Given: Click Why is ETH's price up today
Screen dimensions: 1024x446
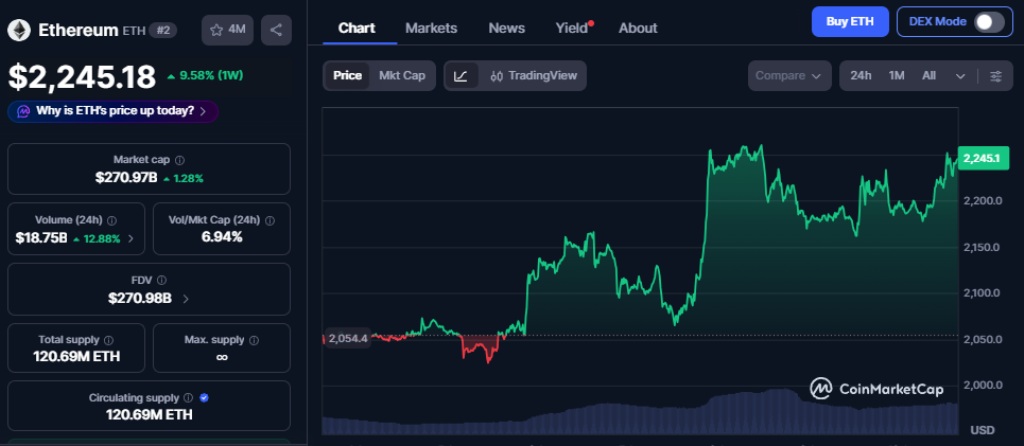Looking at the screenshot, I should (113, 111).
